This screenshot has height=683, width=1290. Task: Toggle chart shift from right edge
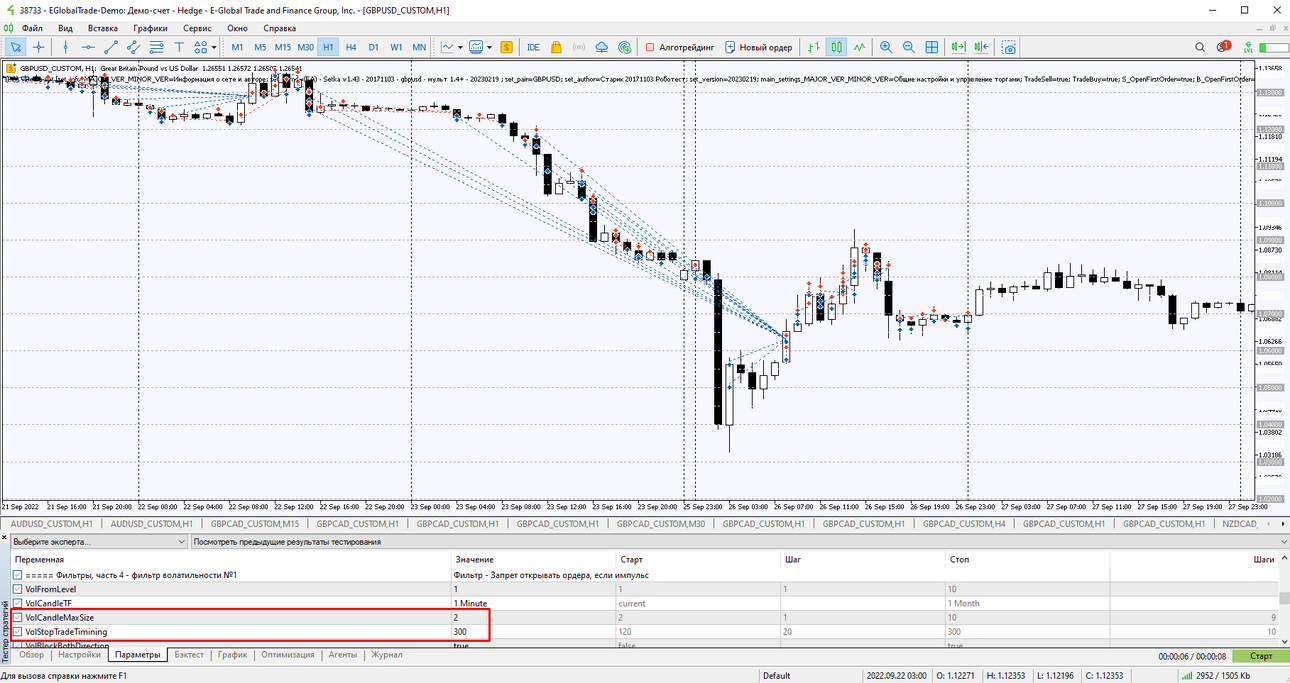click(x=981, y=47)
